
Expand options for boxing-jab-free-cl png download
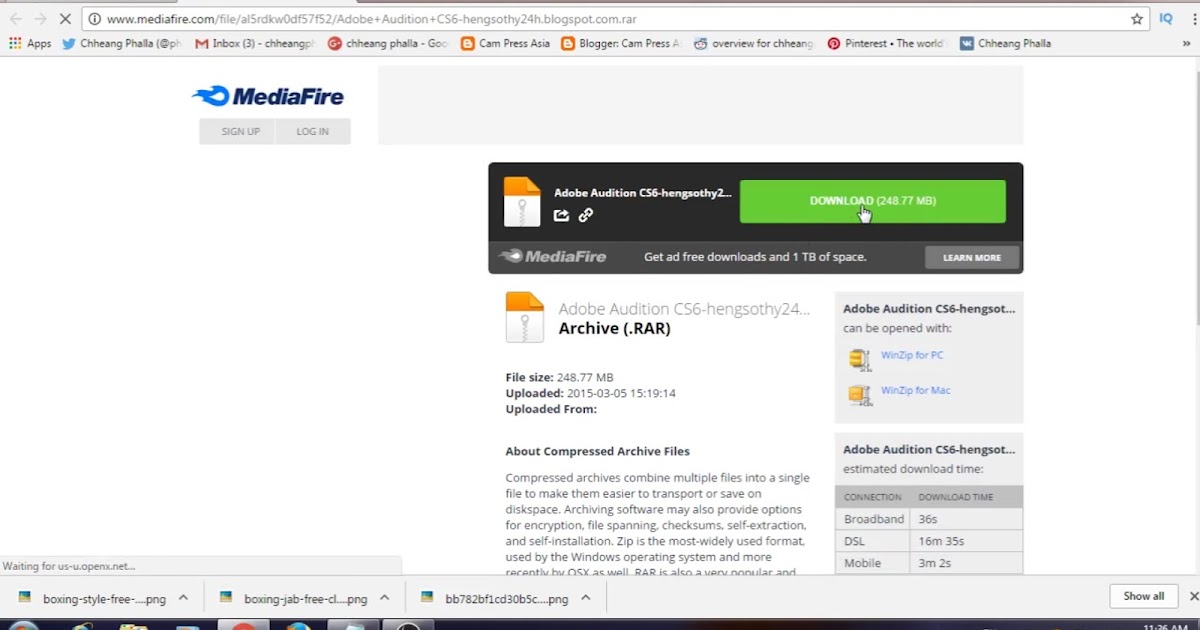coord(384,598)
